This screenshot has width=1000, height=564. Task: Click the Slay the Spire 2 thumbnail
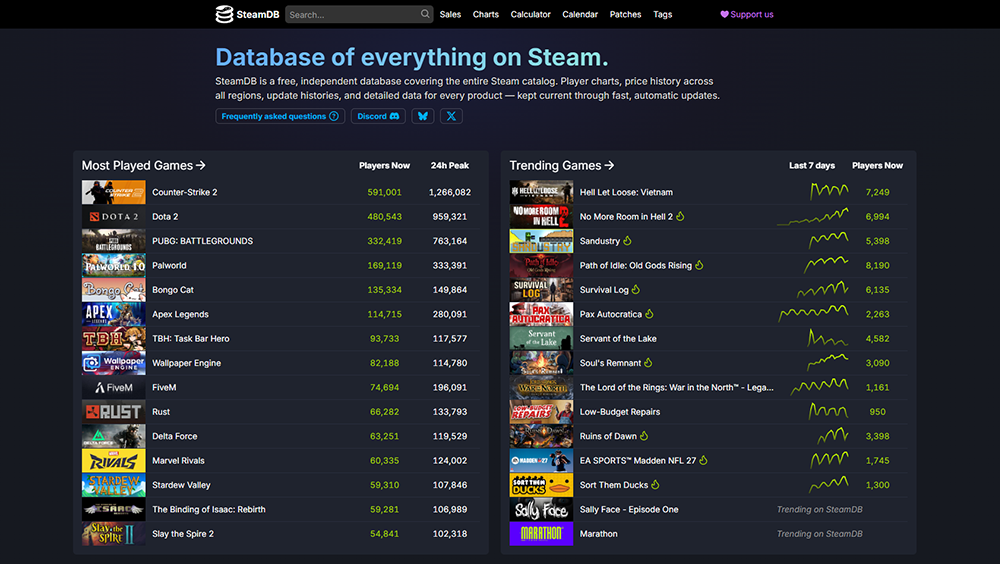click(114, 534)
